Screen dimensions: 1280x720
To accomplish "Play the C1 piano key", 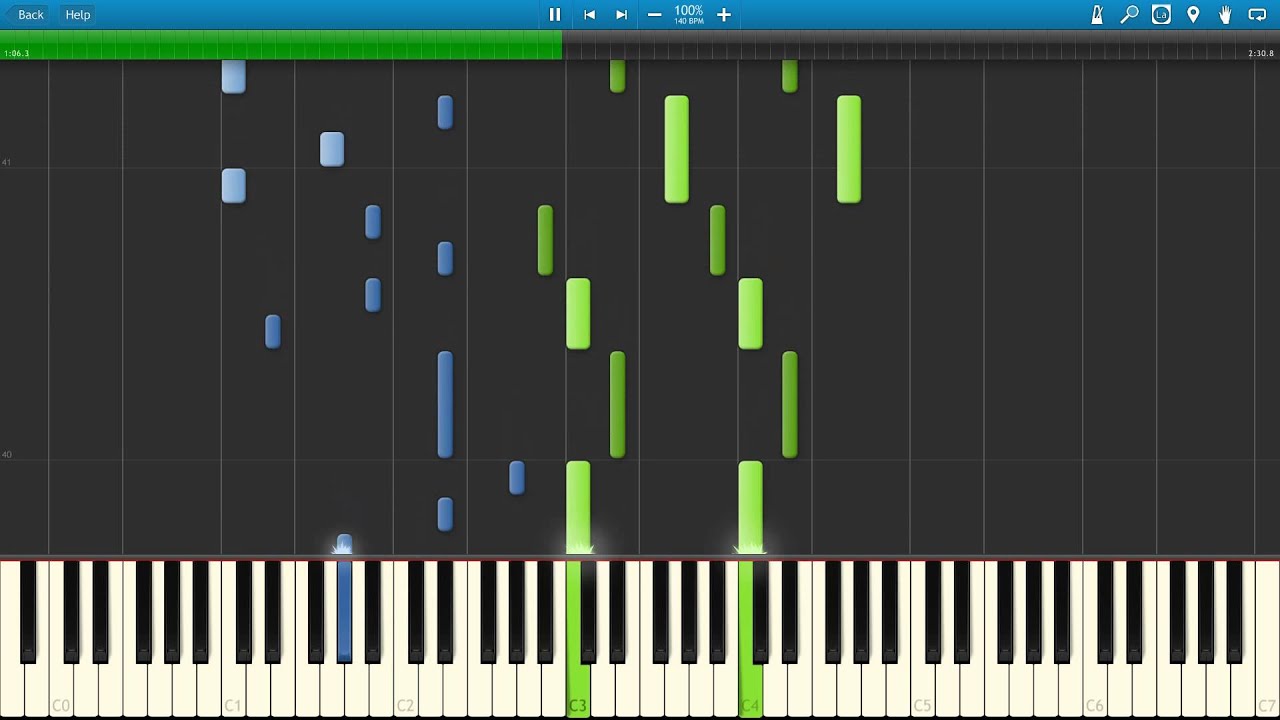I will (233, 690).
